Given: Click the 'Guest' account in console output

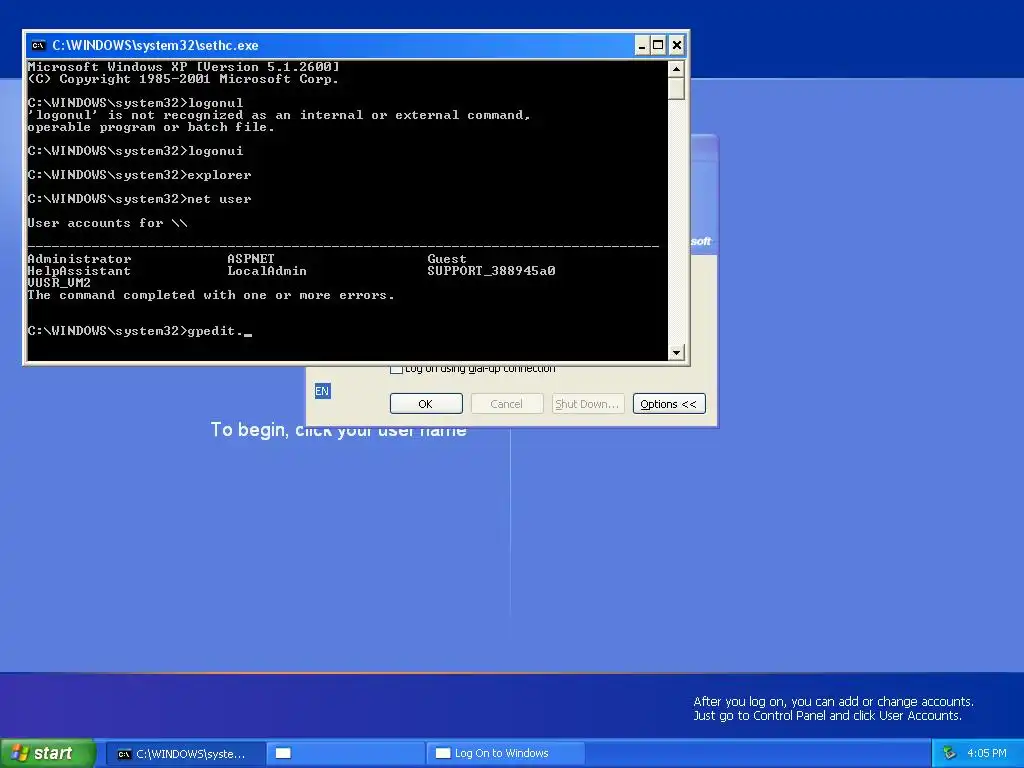Looking at the screenshot, I should [x=447, y=259].
